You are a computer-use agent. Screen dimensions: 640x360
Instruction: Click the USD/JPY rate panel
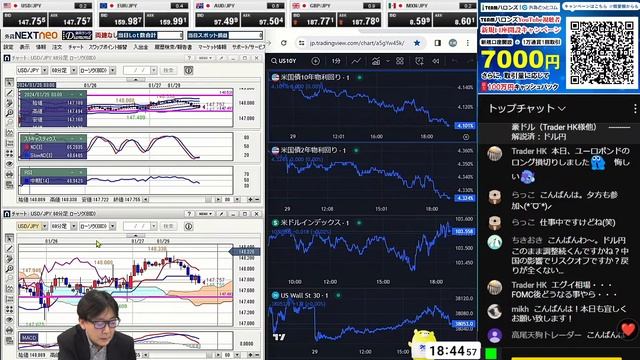coord(48,15)
